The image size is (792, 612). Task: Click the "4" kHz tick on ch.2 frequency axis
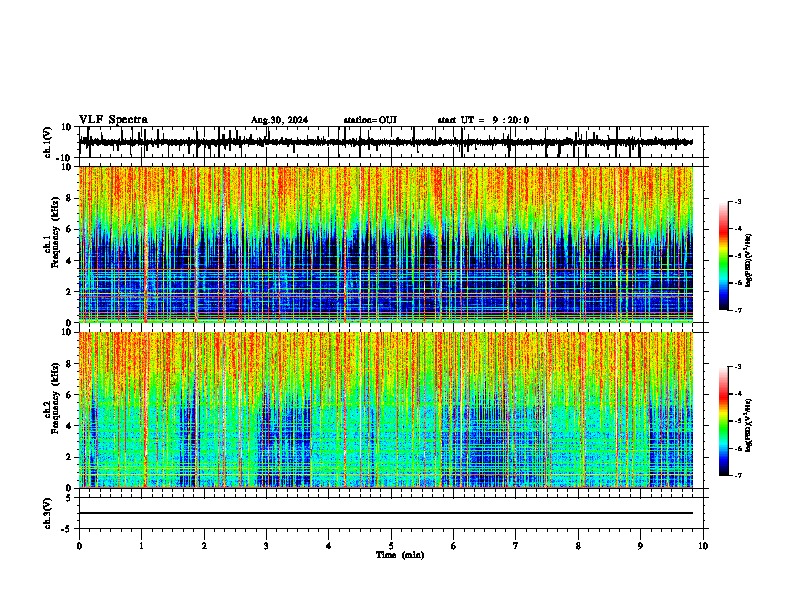[x=70, y=426]
